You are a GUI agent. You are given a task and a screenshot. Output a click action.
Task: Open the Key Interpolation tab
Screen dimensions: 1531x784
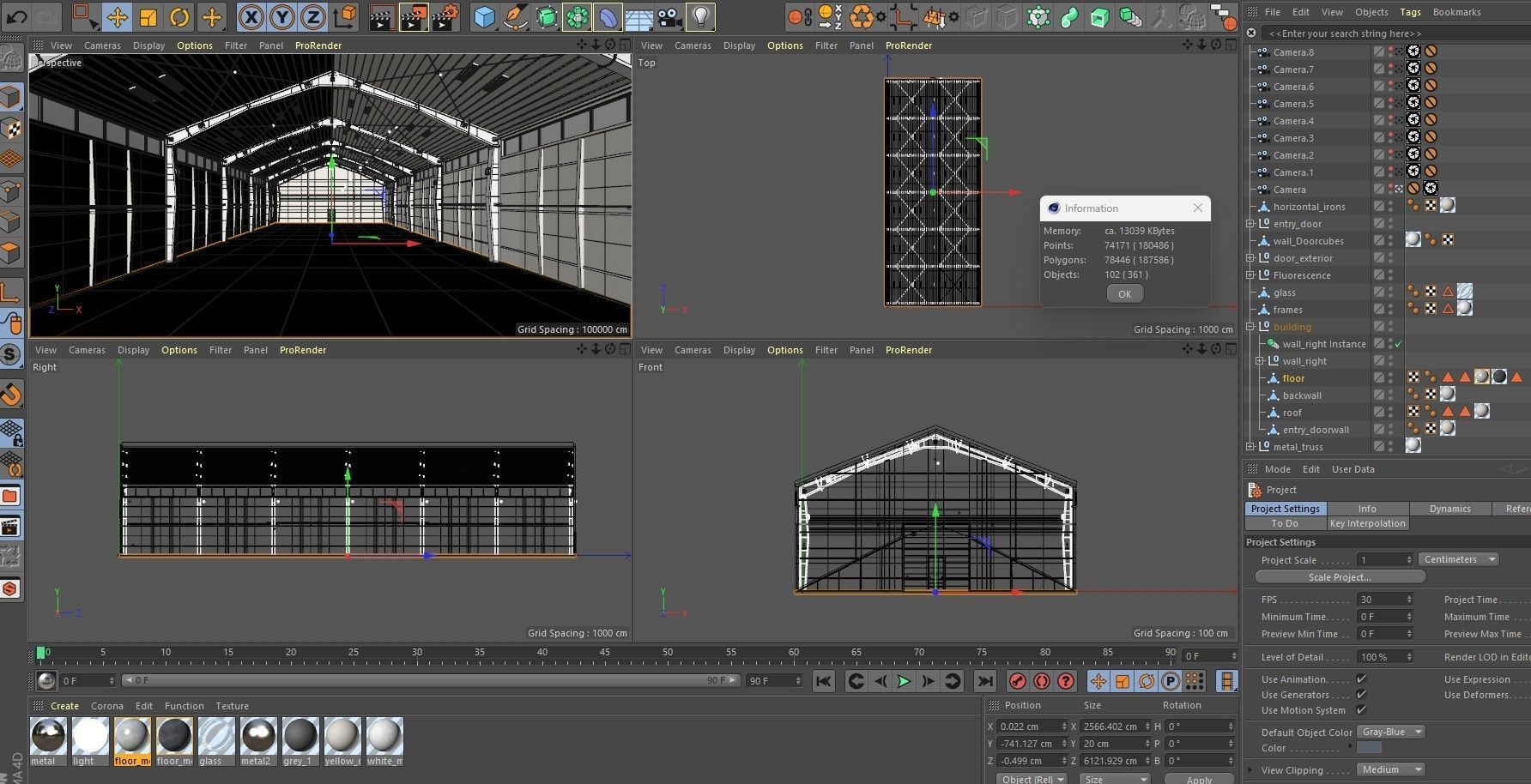1367,523
